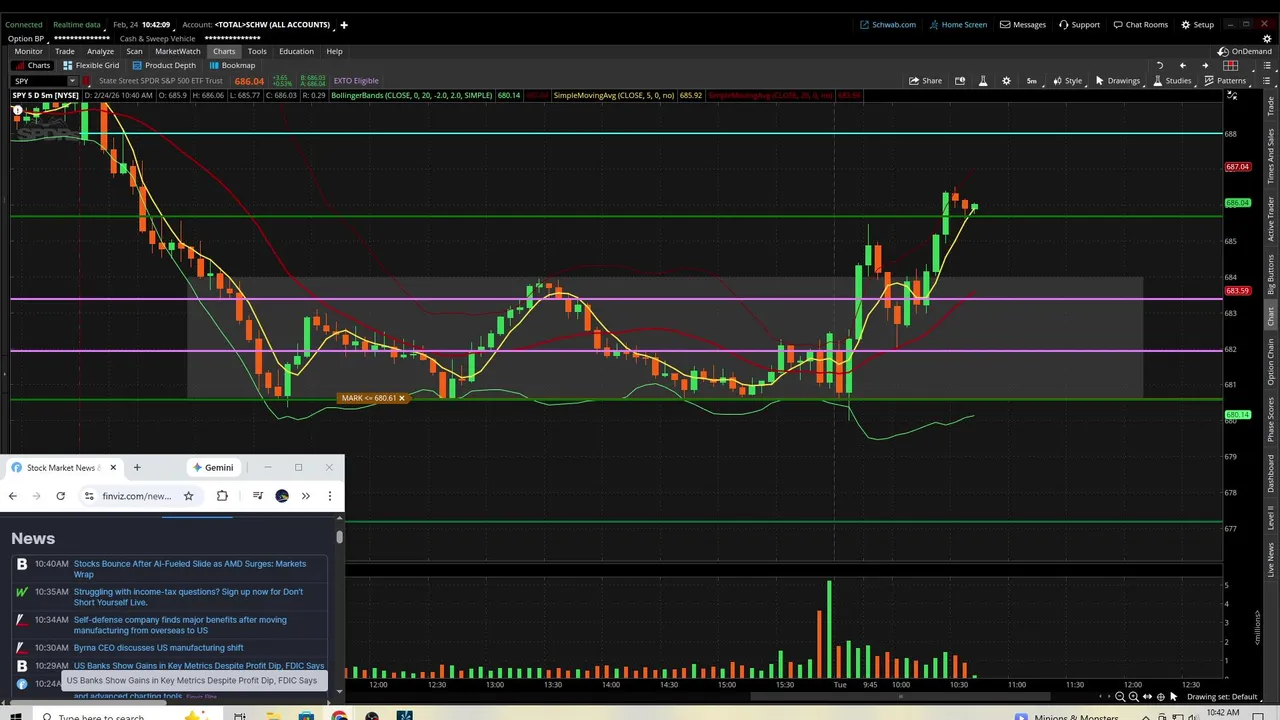Image resolution: width=1280 pixels, height=720 pixels.
Task: Open Support
Action: pyautogui.click(x=1080, y=24)
